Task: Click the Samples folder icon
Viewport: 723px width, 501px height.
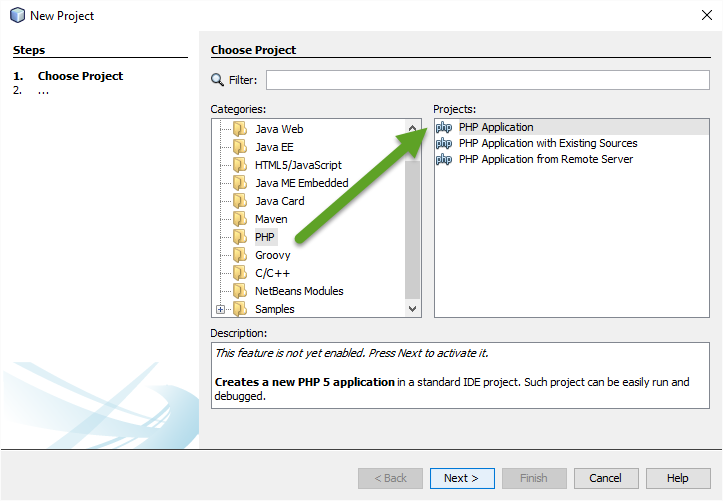Action: click(240, 308)
